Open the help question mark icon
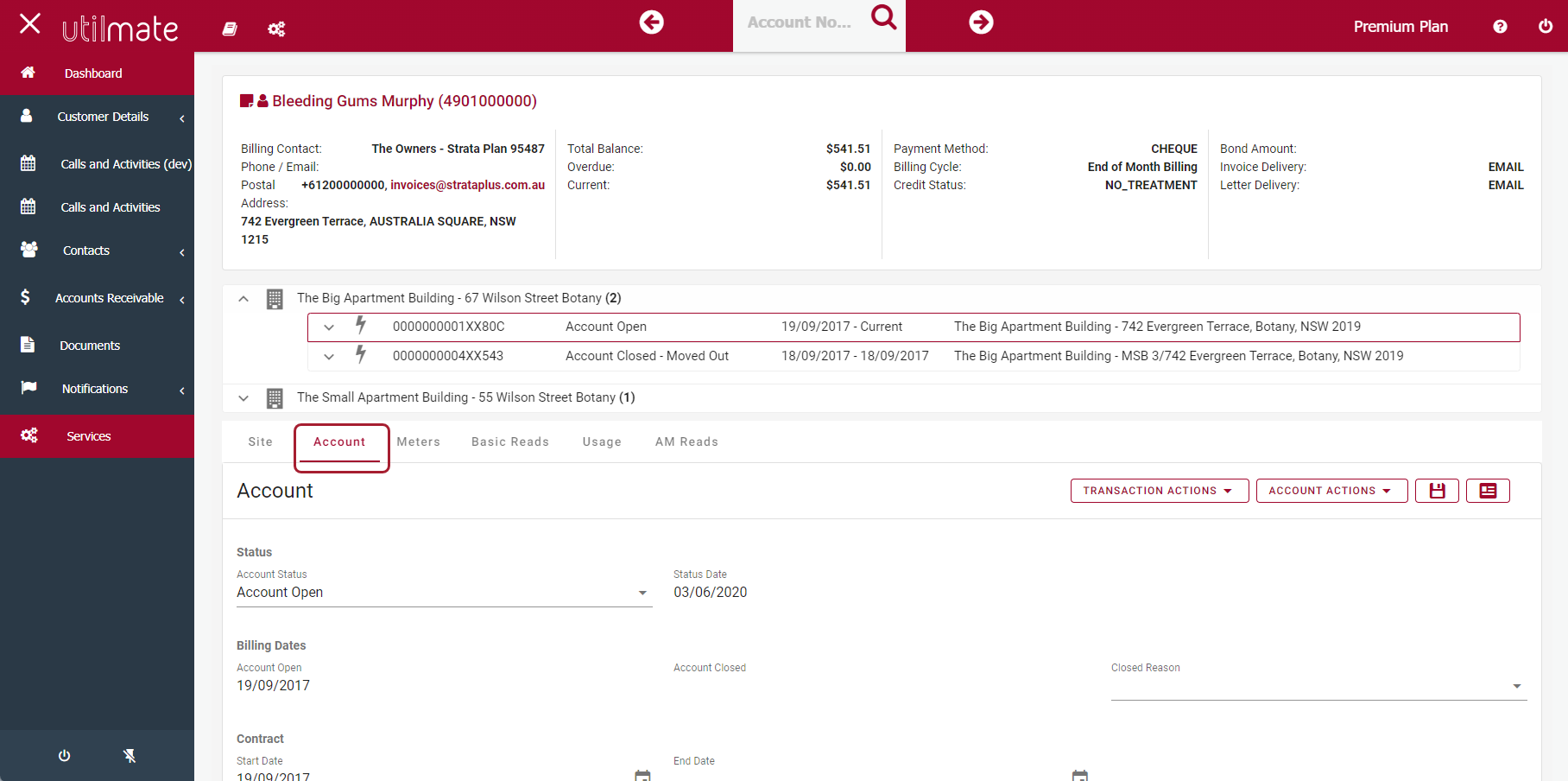Screen dimensions: 1568x781 (1500, 27)
